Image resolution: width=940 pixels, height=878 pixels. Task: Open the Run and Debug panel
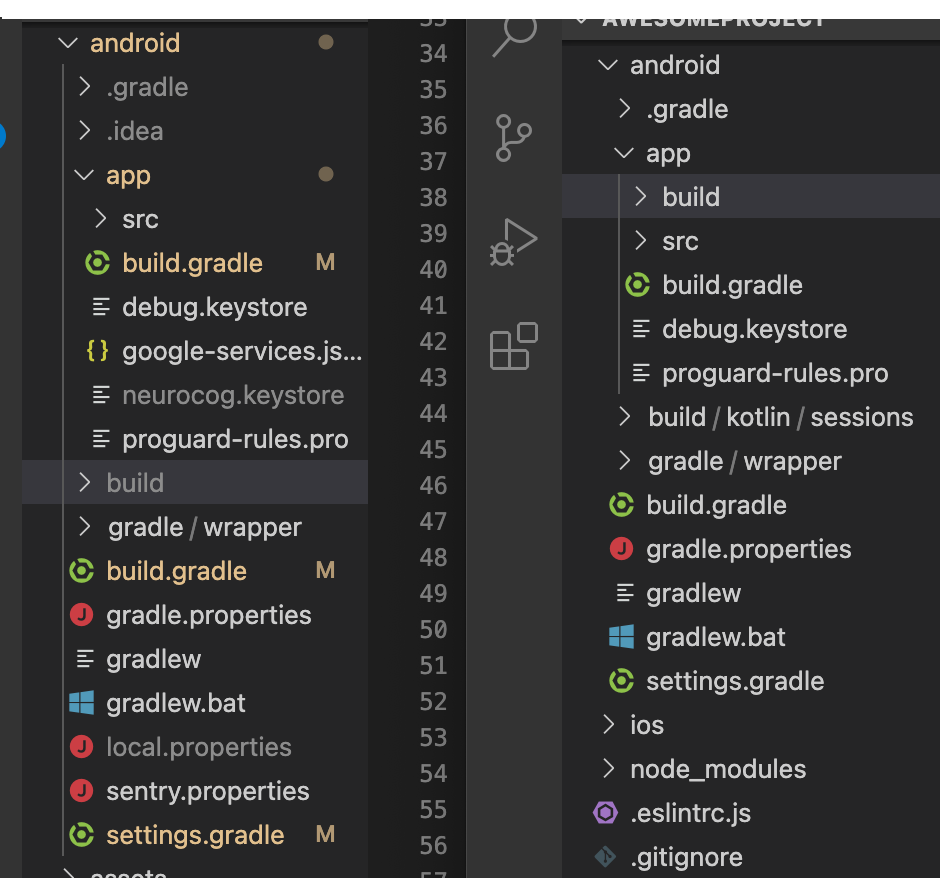point(512,241)
